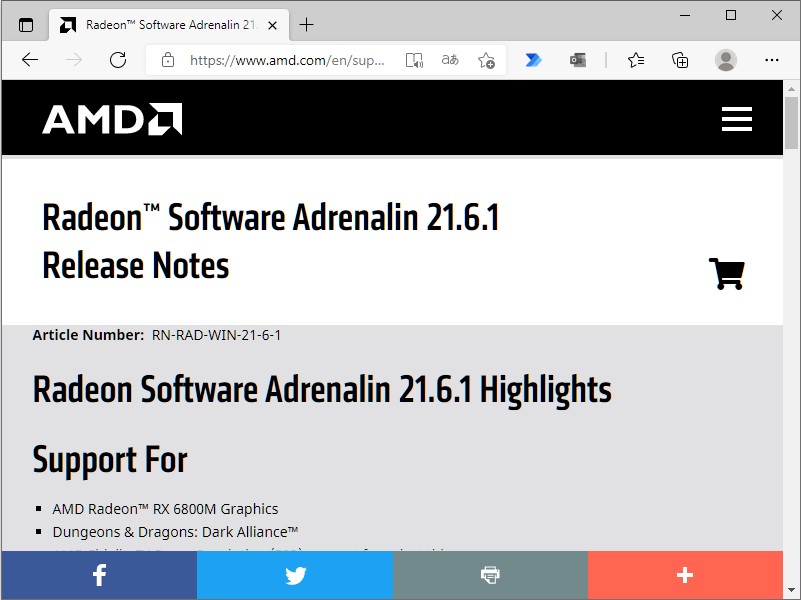The height and width of the screenshot is (600, 801).
Task: Expand more sharing options with the plus icon
Action: [x=684, y=575]
